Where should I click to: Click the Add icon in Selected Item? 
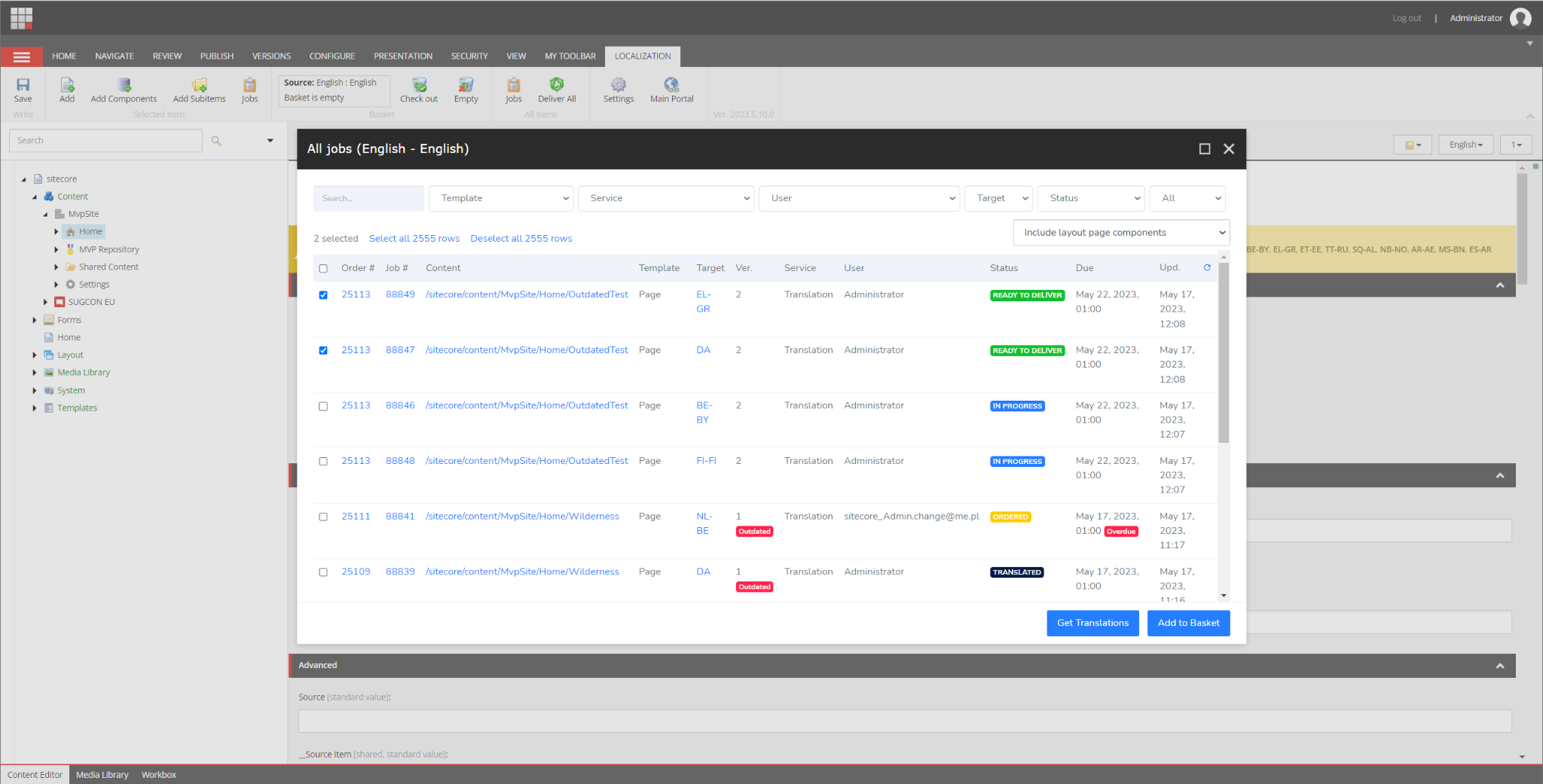(x=67, y=85)
